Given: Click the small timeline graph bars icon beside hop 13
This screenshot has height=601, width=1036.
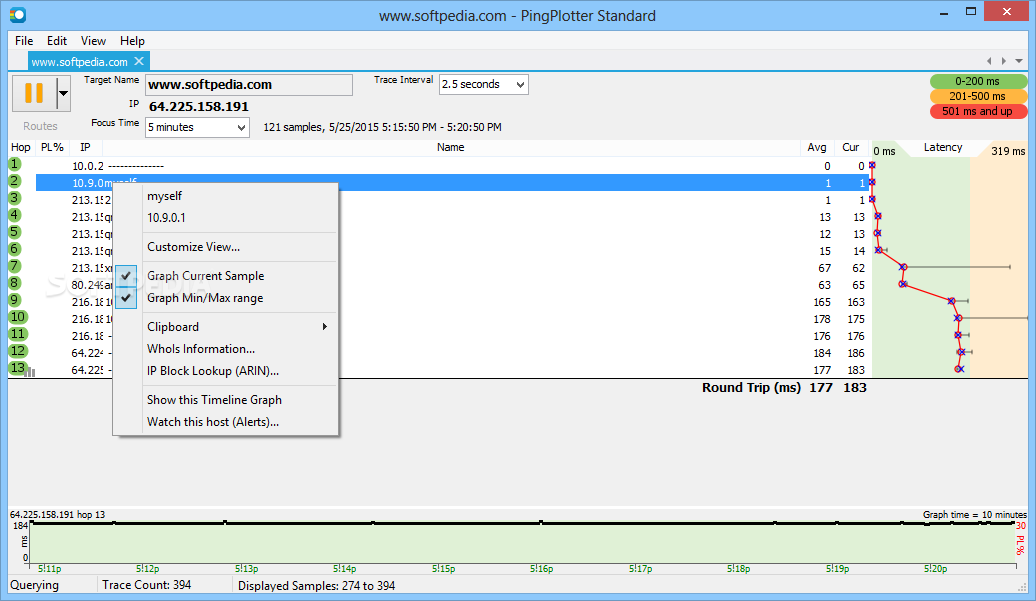Looking at the screenshot, I should [x=30, y=372].
